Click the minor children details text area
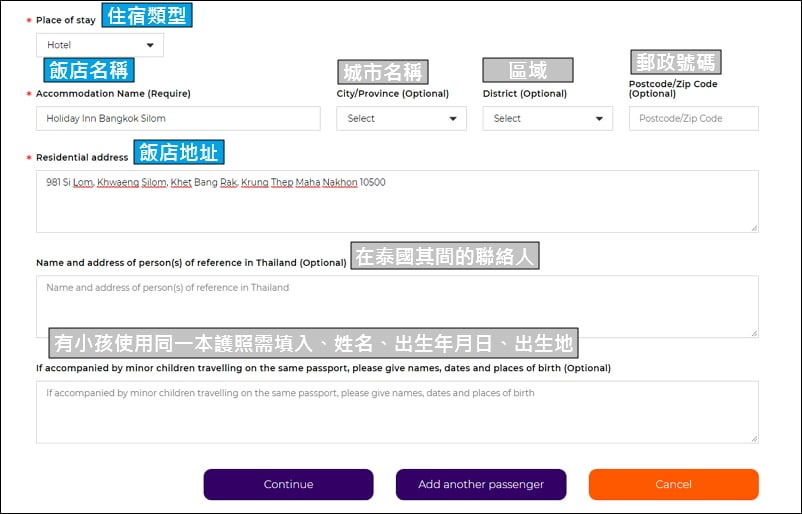802x514 pixels. pos(397,412)
